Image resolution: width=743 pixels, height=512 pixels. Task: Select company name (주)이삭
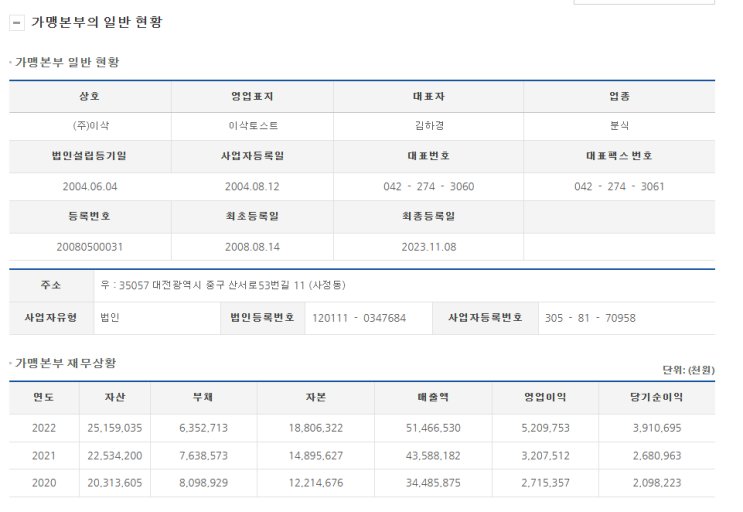(x=91, y=126)
